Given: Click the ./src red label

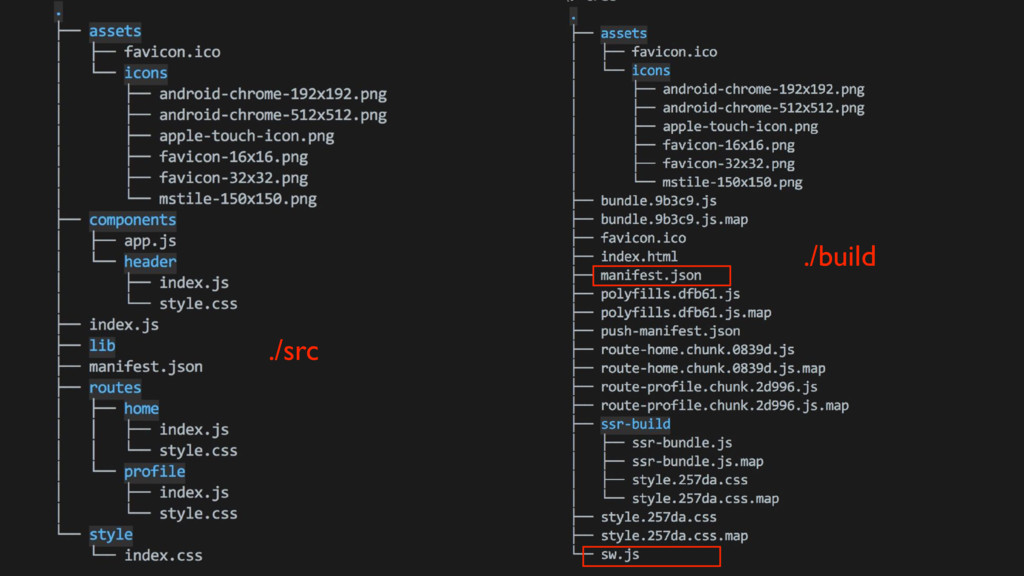Looking at the screenshot, I should click(294, 351).
